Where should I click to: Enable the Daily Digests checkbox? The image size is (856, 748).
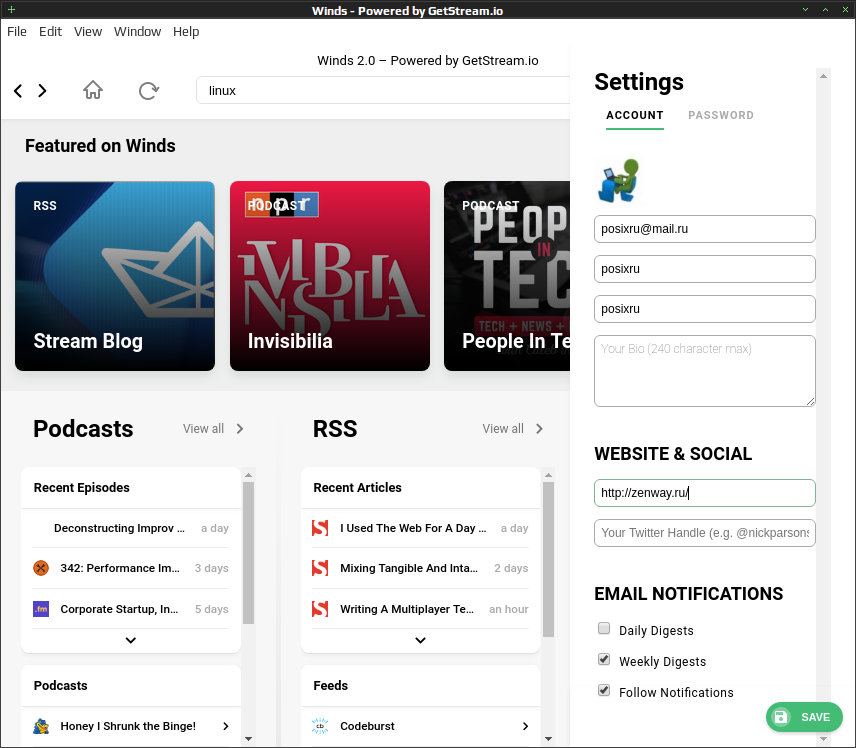click(604, 628)
